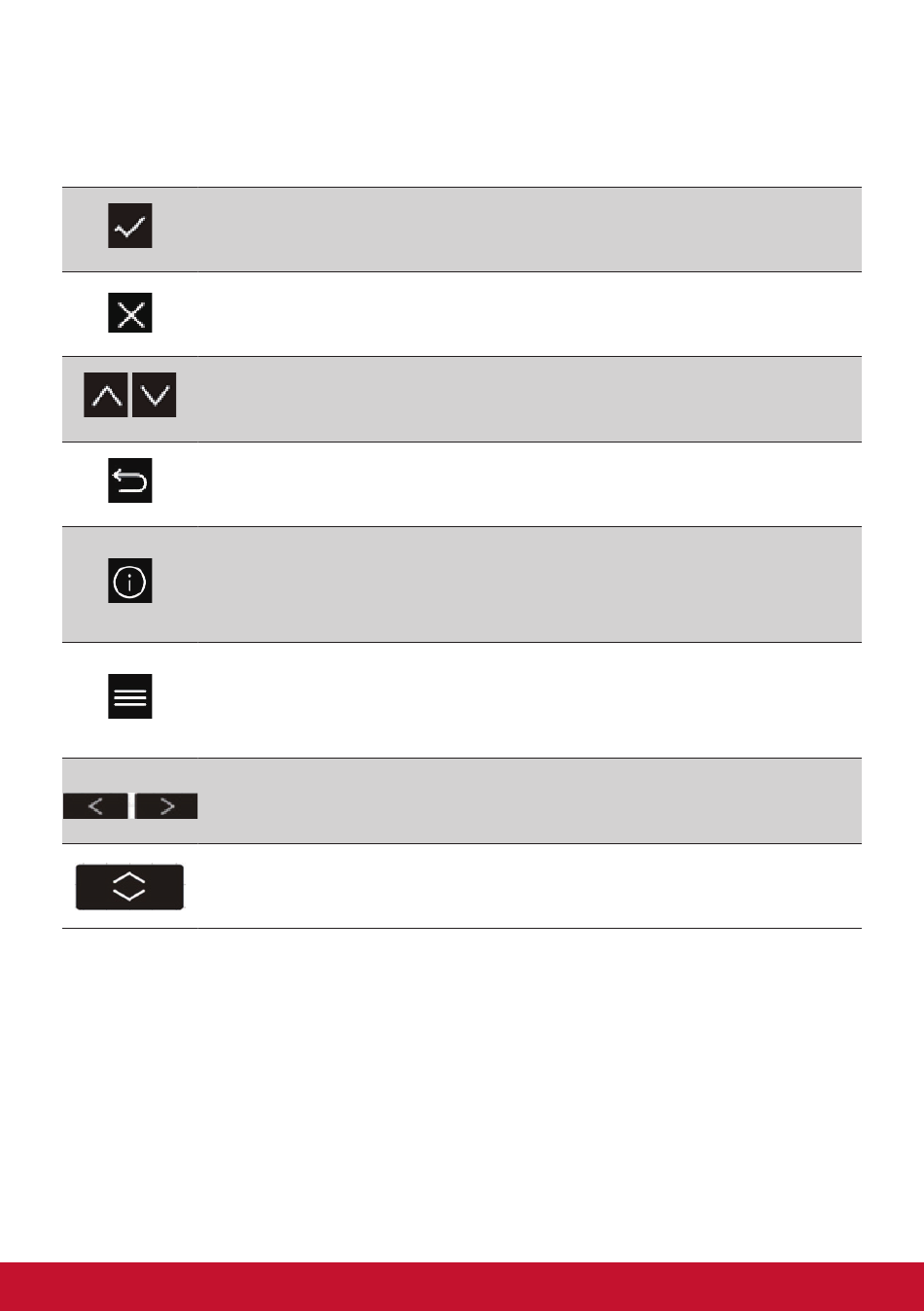Open the circled information icon
Viewport: 924px width, 1311px height.
click(129, 581)
